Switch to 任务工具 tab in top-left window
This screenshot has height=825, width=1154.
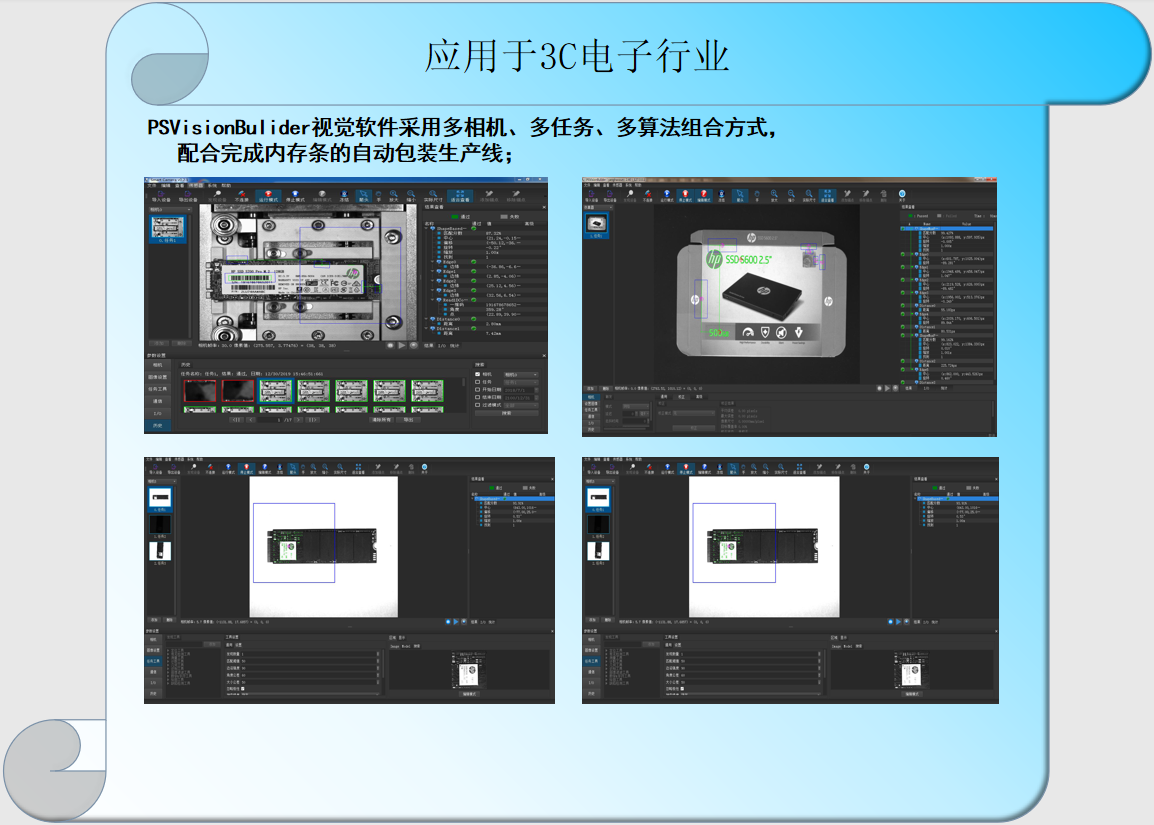(x=157, y=389)
